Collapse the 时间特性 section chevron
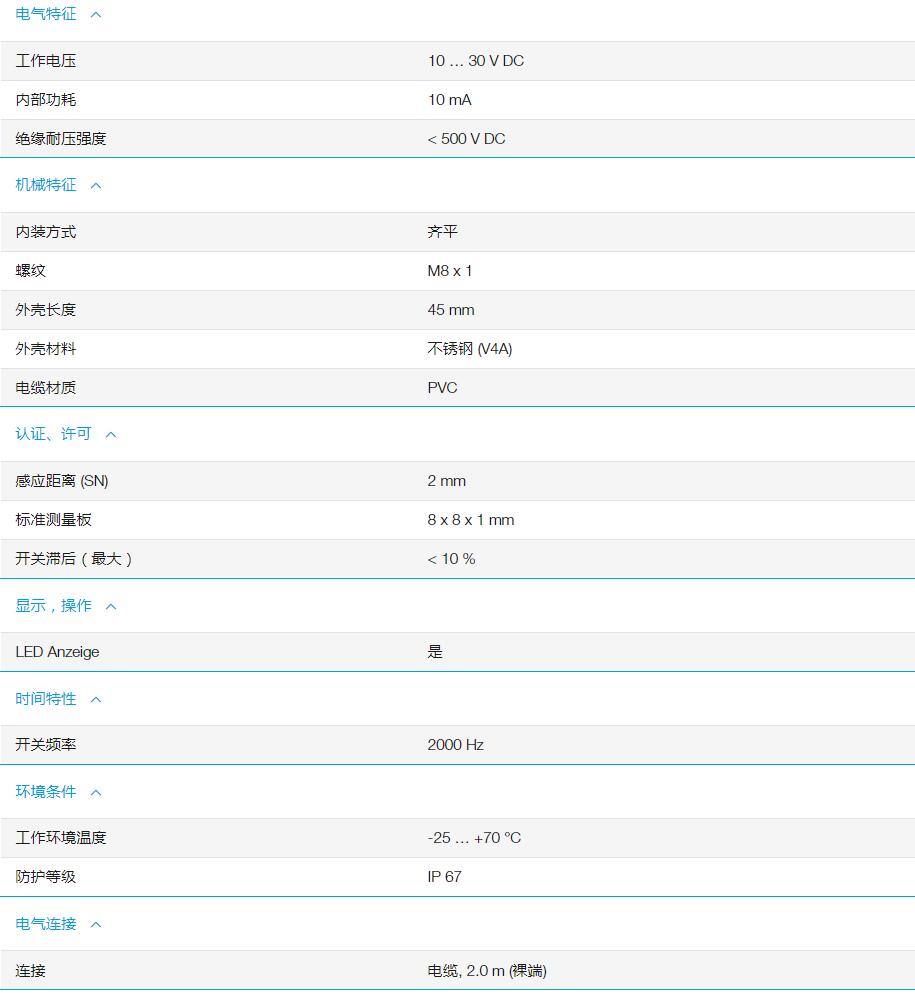Image resolution: width=915 pixels, height=1004 pixels. [96, 699]
